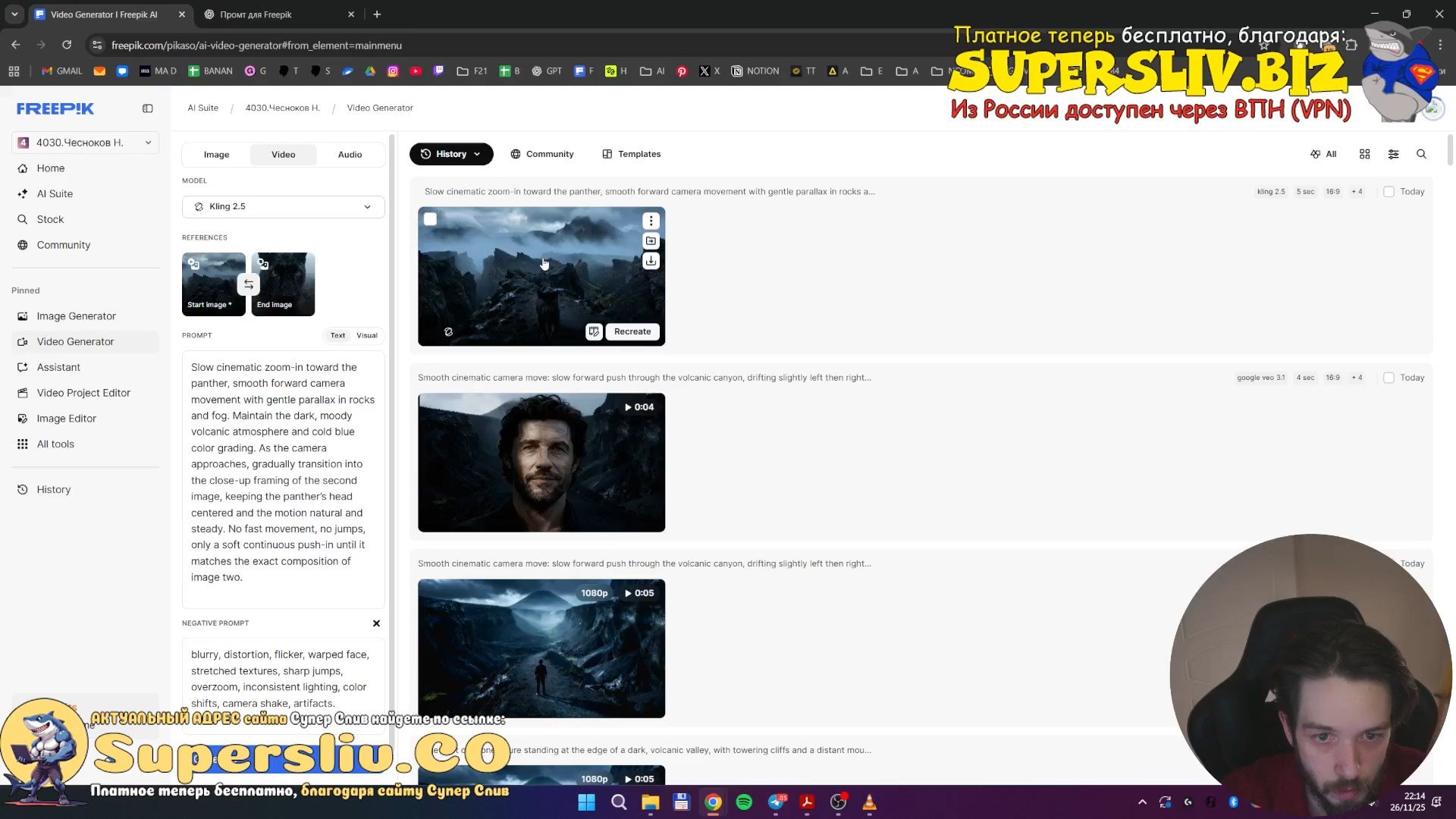Open the filter settings sliders icon
1456x819 pixels.
tap(1394, 154)
